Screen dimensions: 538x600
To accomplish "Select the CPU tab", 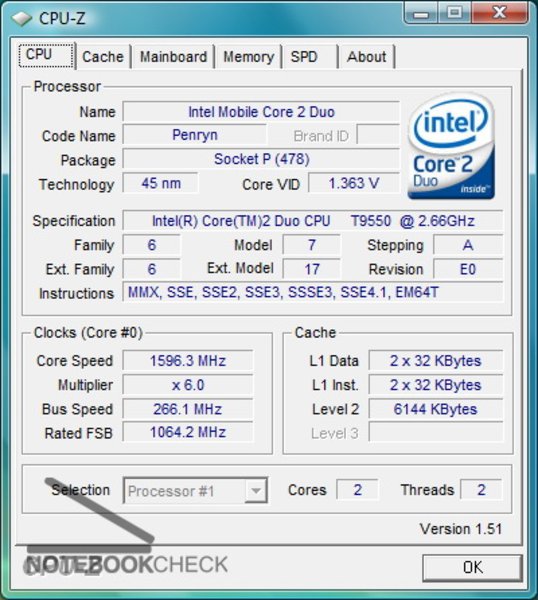I will coord(46,55).
